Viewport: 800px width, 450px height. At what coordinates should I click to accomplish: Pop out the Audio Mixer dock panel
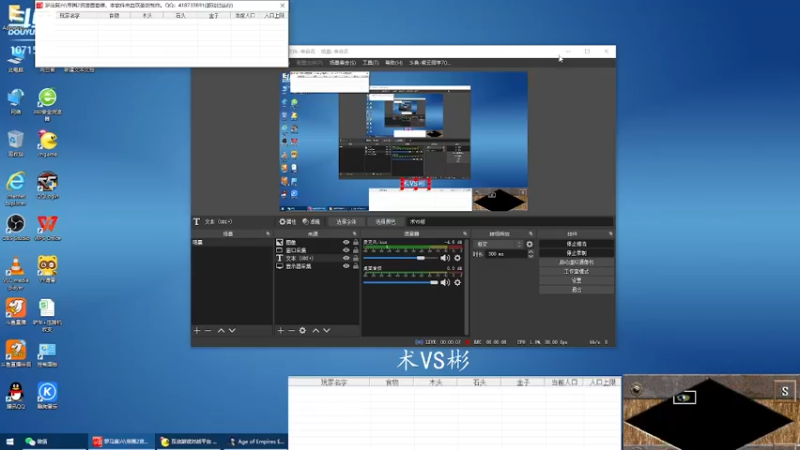[x=465, y=234]
